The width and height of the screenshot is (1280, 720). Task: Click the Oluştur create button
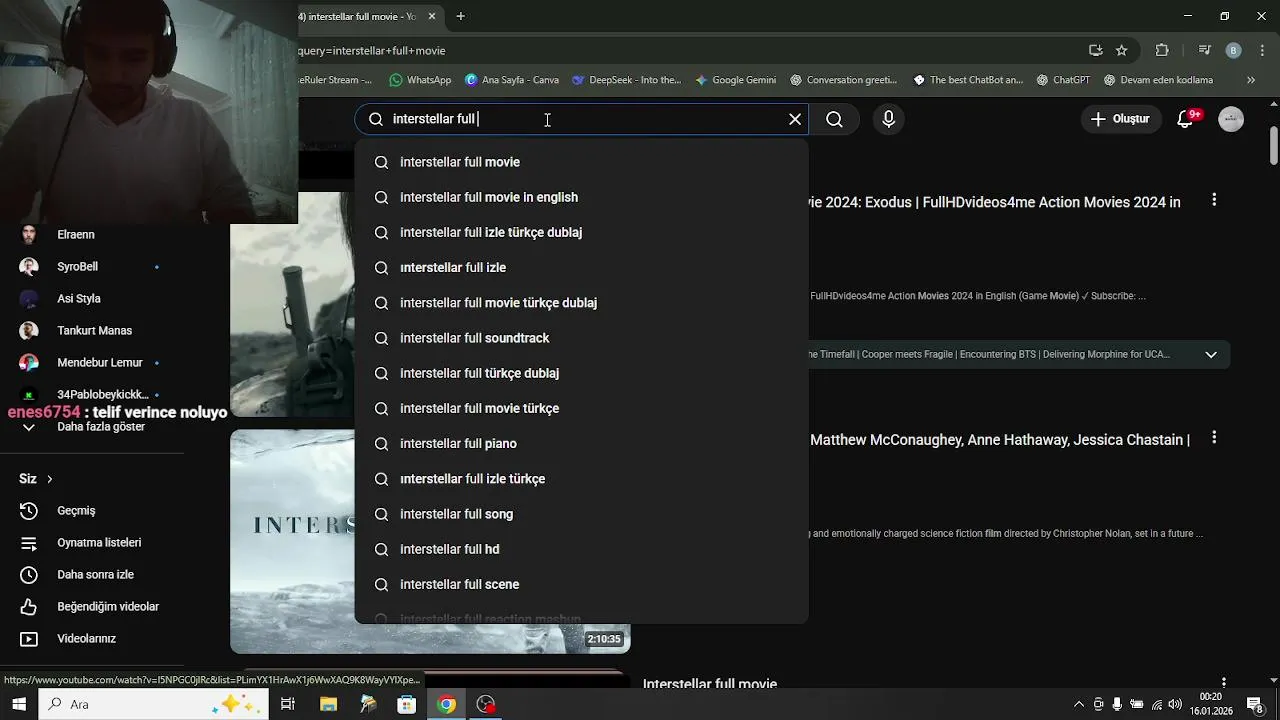tap(1121, 119)
